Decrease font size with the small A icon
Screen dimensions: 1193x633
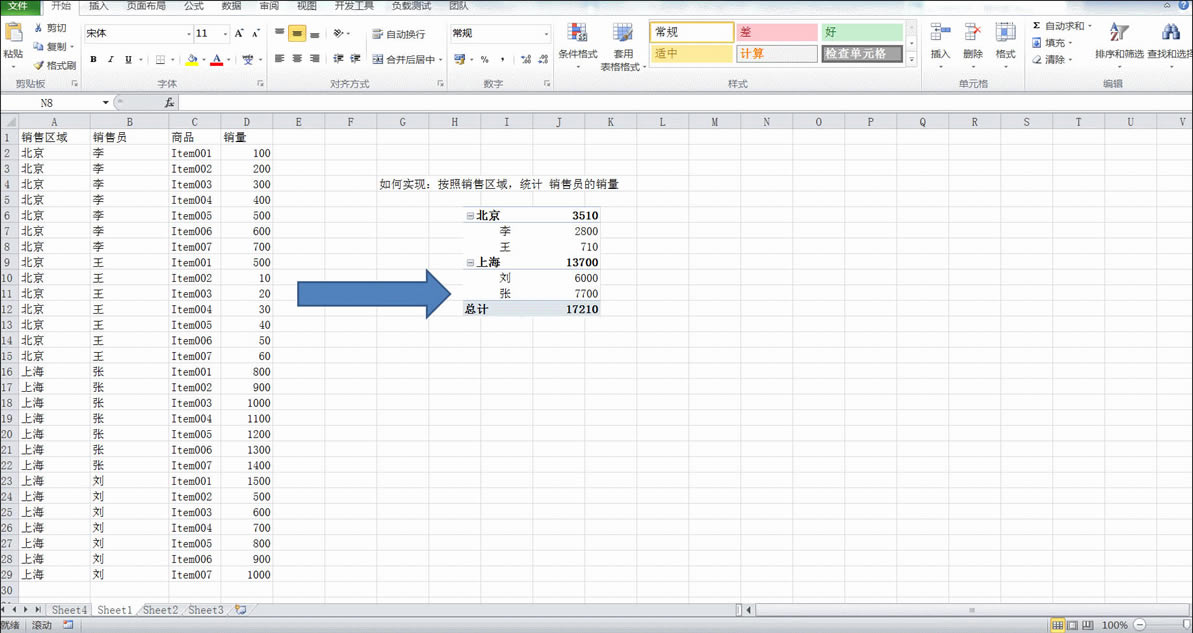[256, 33]
